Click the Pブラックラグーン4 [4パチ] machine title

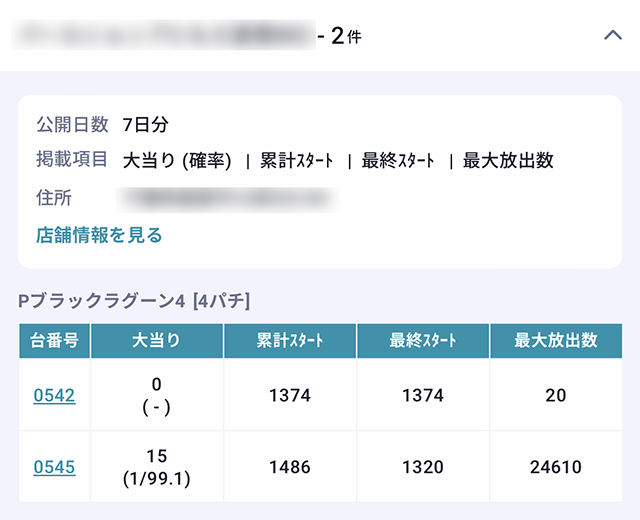(x=134, y=300)
